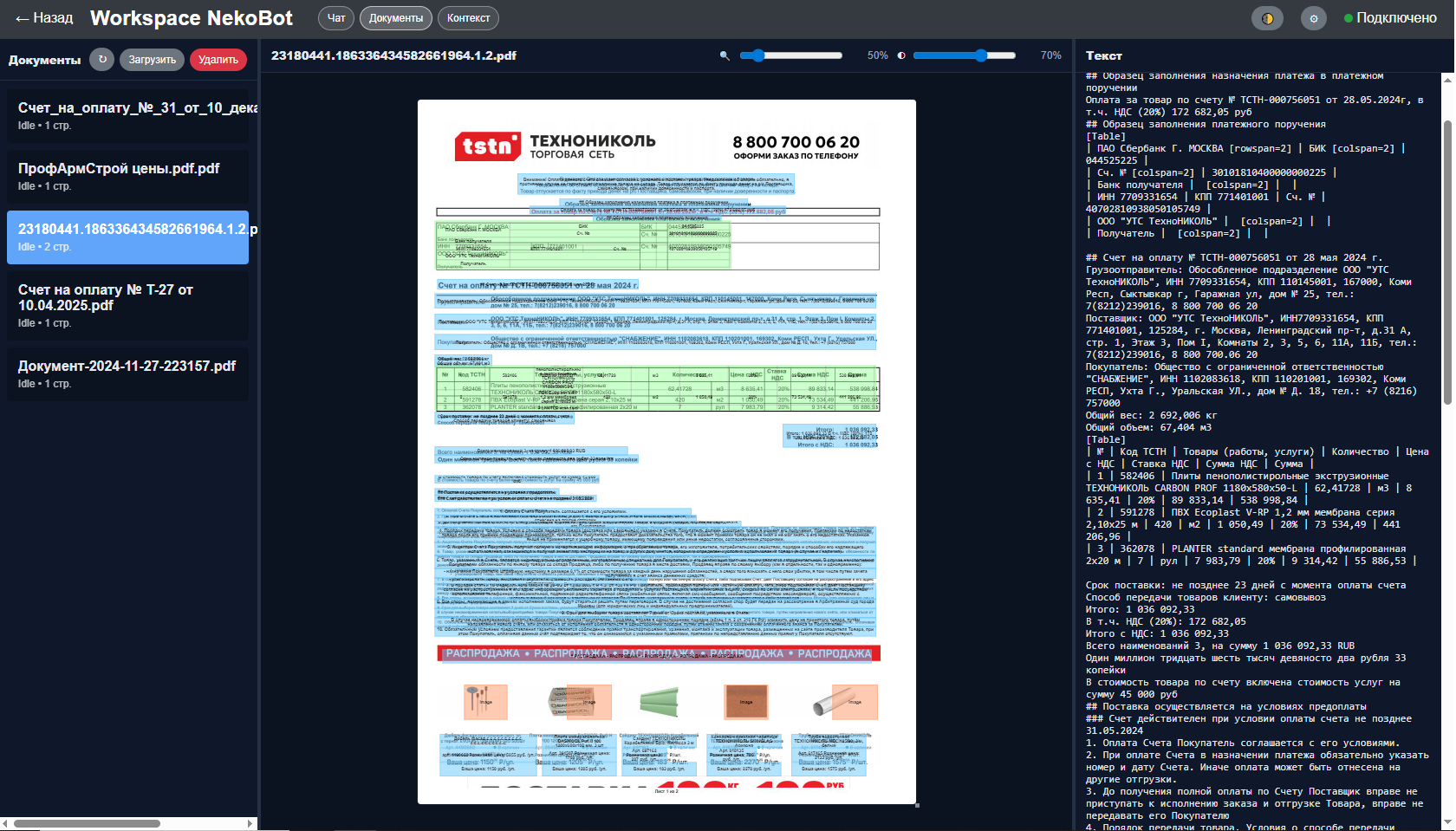Click the 50% zoom value
1456x831 pixels.
point(877,55)
